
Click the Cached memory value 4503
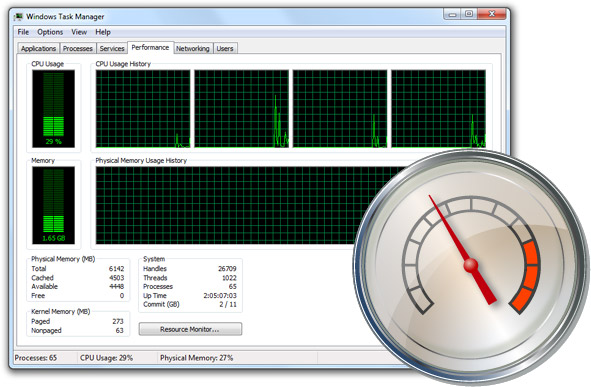coord(116,278)
